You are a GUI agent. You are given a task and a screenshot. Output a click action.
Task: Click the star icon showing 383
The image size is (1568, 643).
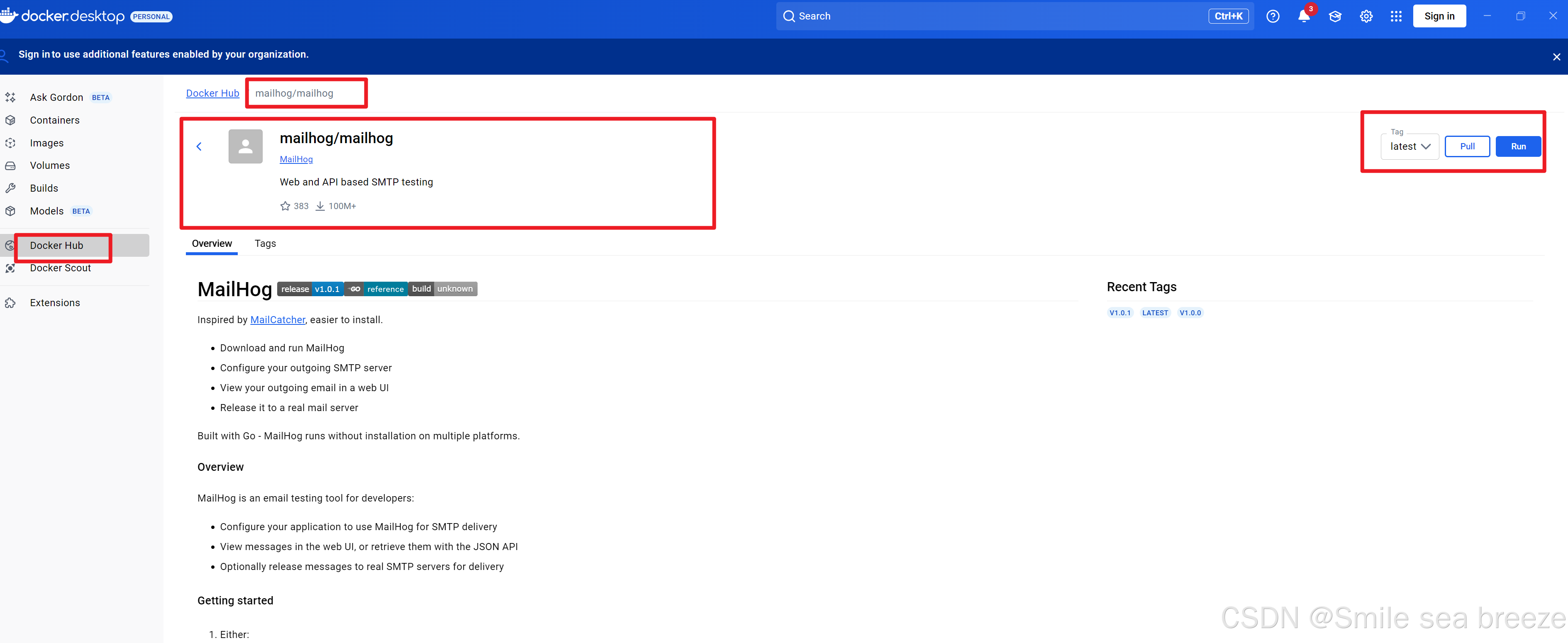[285, 206]
